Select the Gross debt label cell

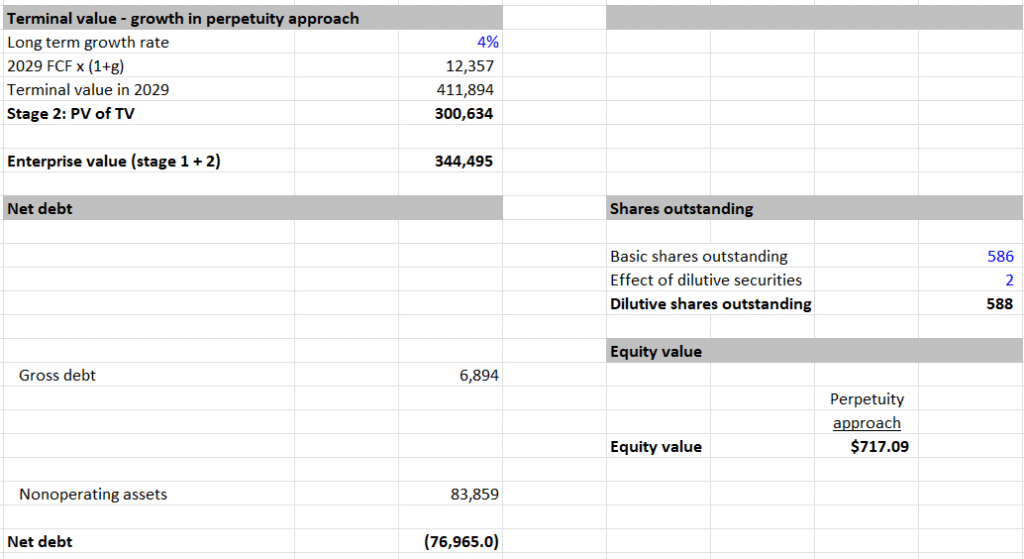click(x=149, y=375)
